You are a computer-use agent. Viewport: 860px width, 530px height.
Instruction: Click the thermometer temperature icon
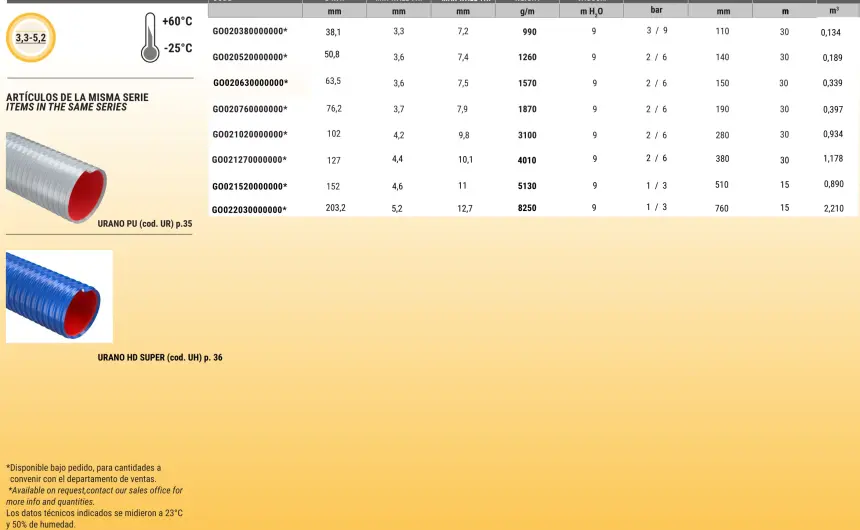(x=149, y=37)
